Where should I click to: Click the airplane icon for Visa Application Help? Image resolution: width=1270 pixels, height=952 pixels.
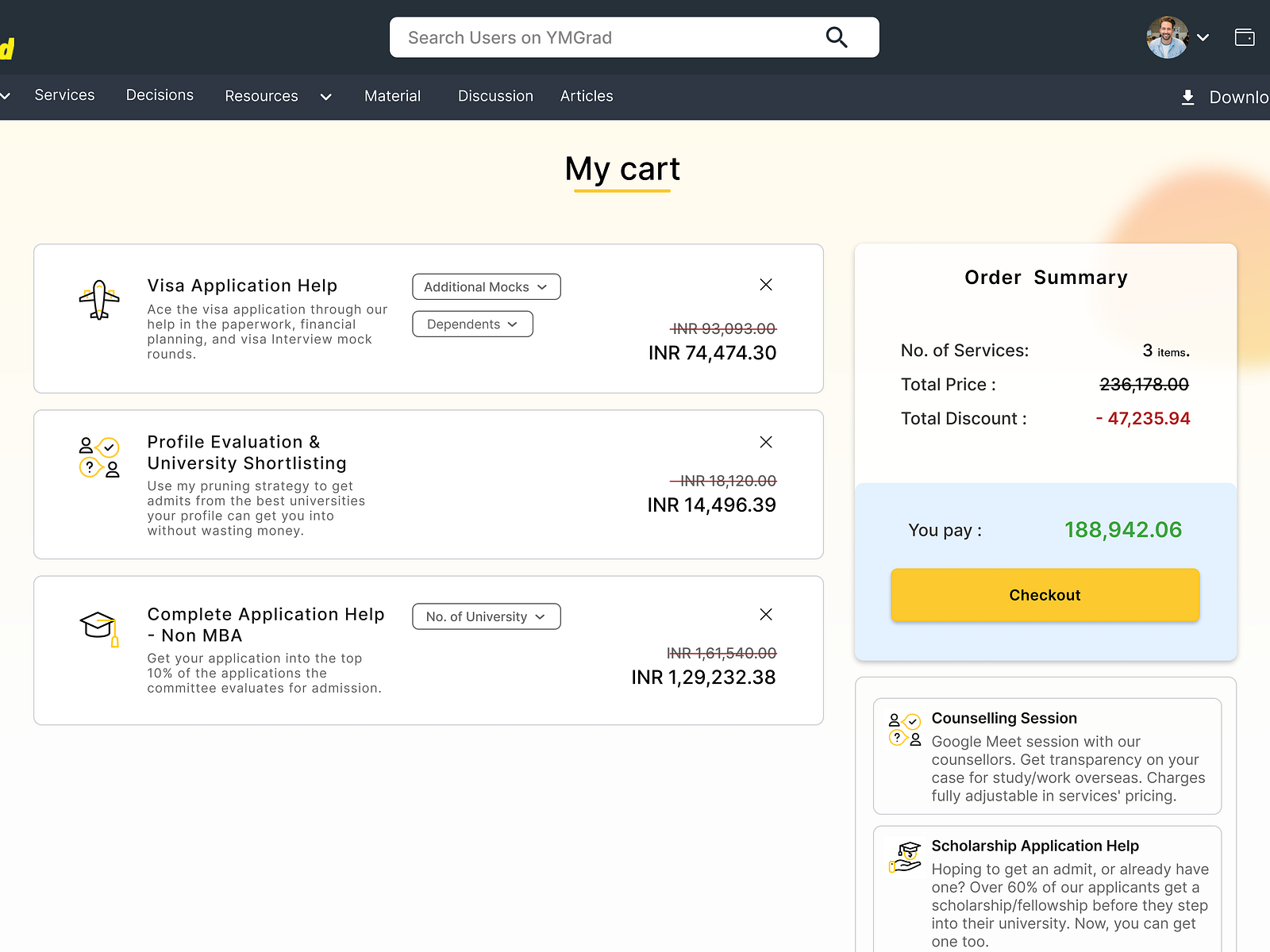(100, 297)
